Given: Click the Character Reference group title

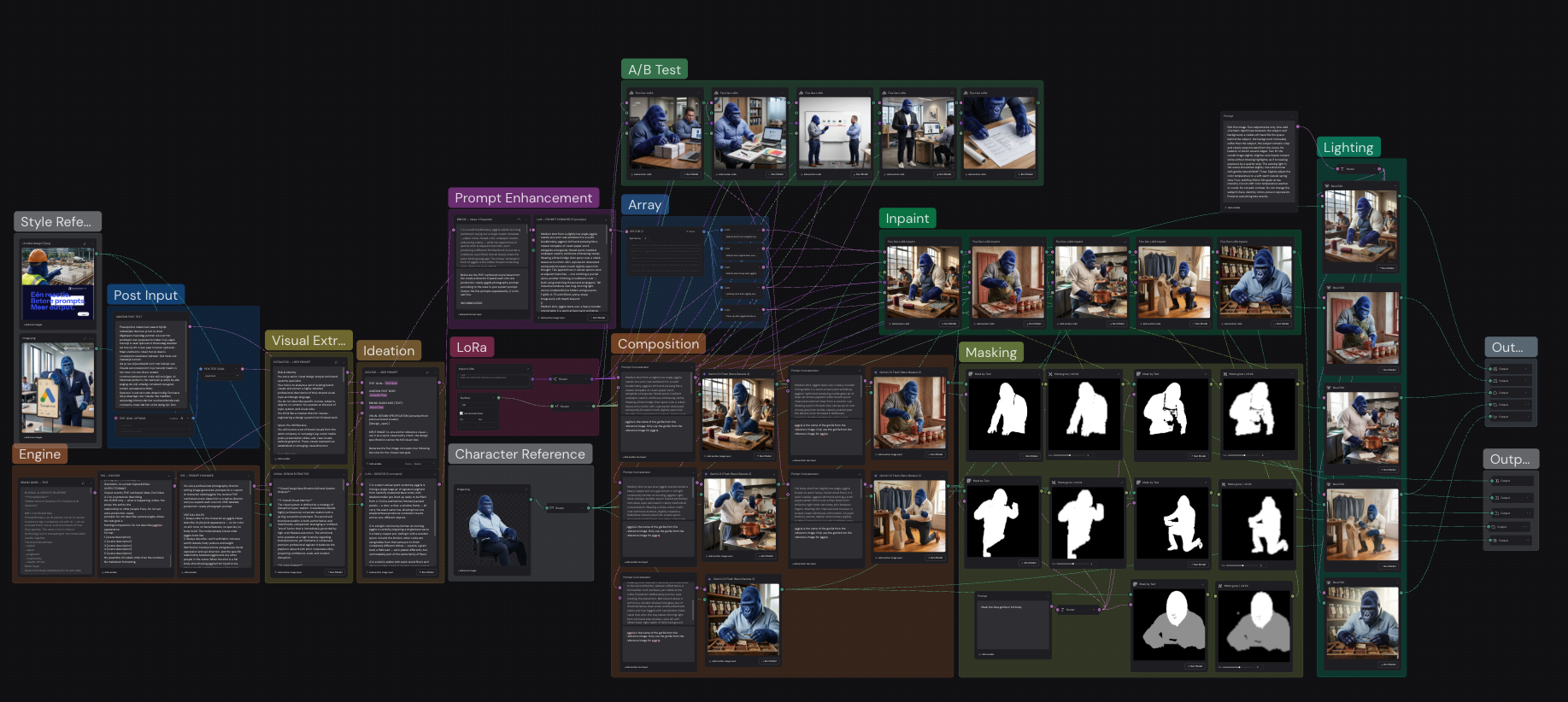Looking at the screenshot, I should (x=520, y=453).
